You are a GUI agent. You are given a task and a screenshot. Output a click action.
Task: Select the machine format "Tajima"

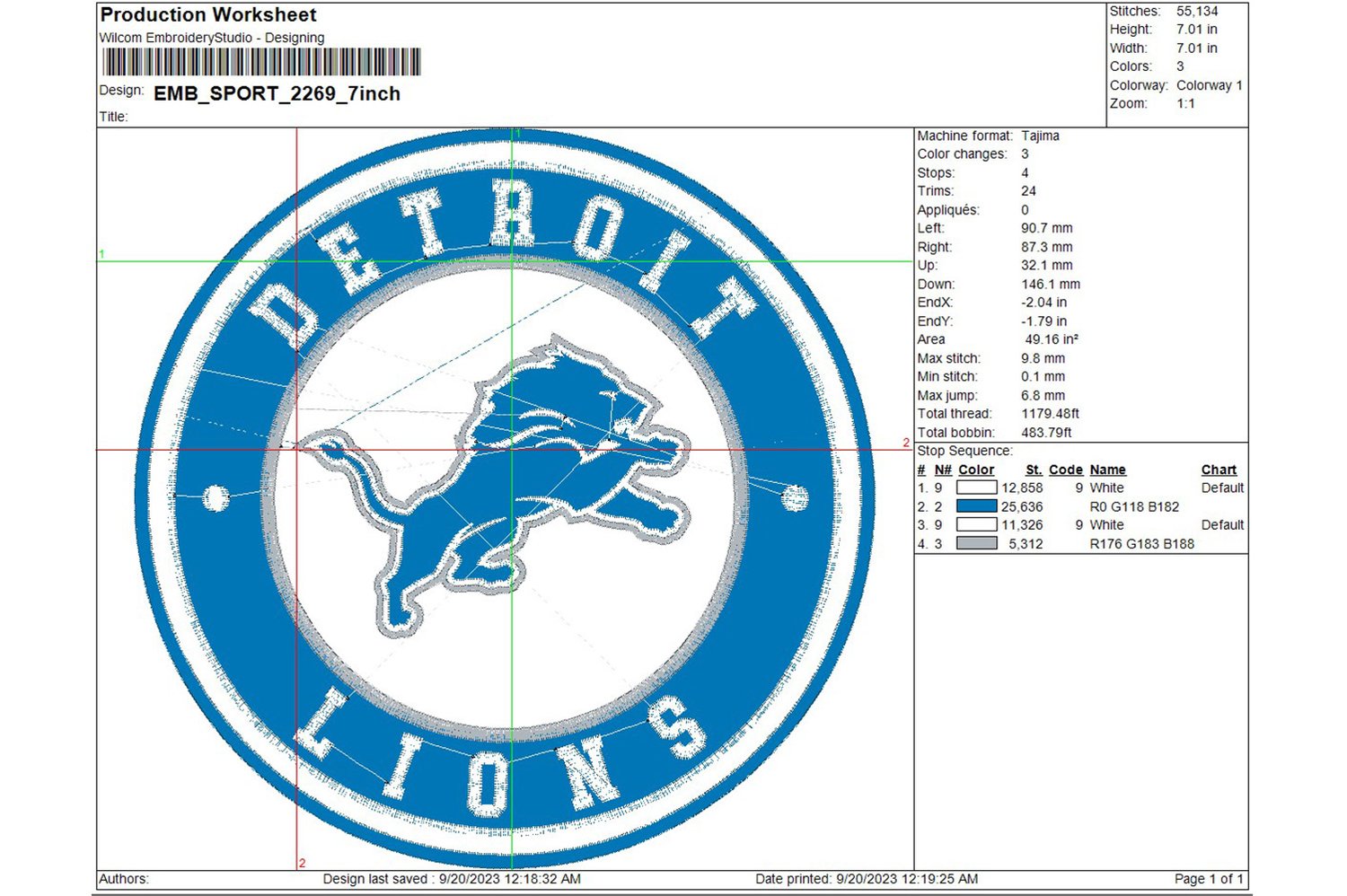pyautogui.click(x=1040, y=136)
